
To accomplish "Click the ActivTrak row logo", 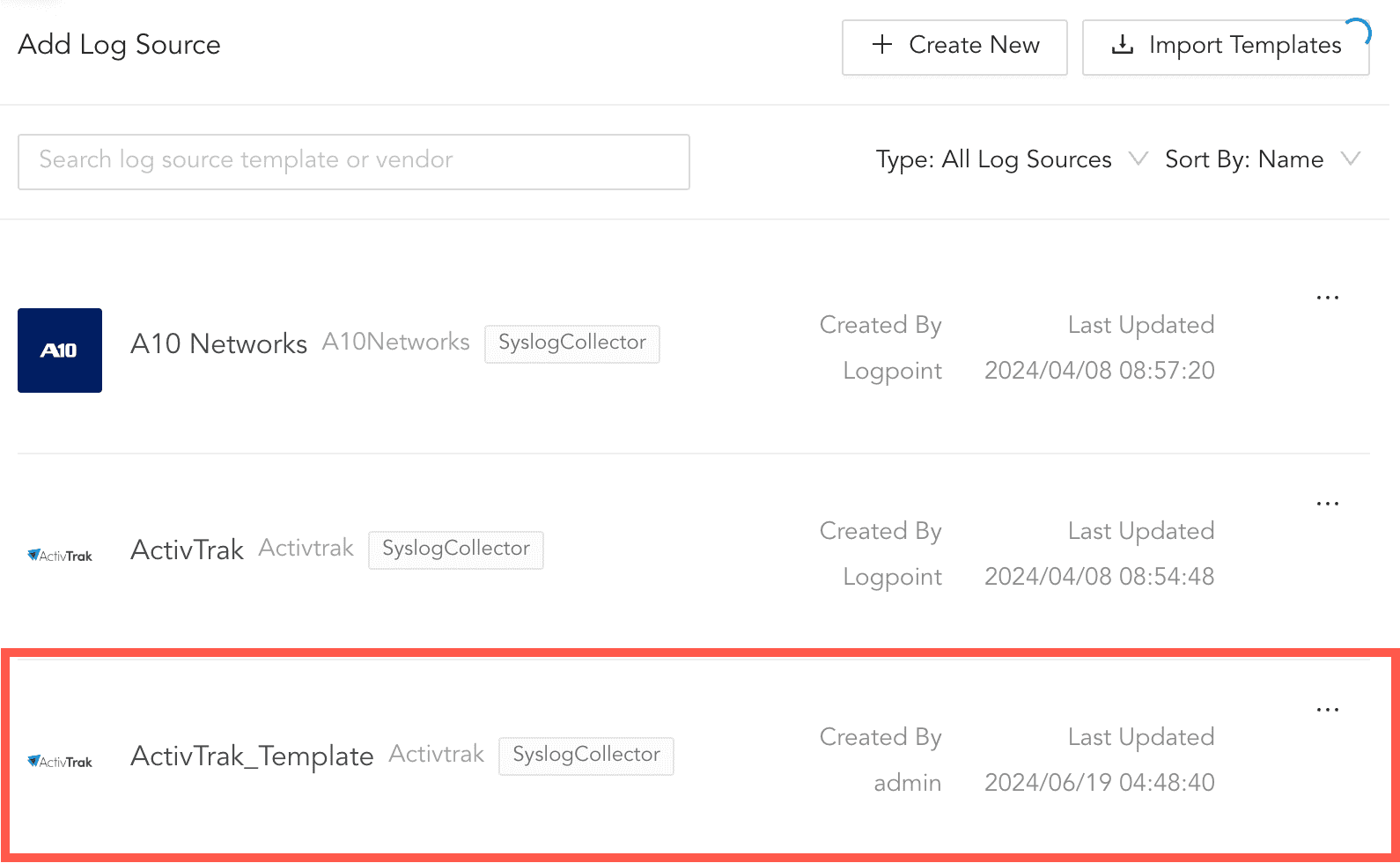I will pos(60,556).
